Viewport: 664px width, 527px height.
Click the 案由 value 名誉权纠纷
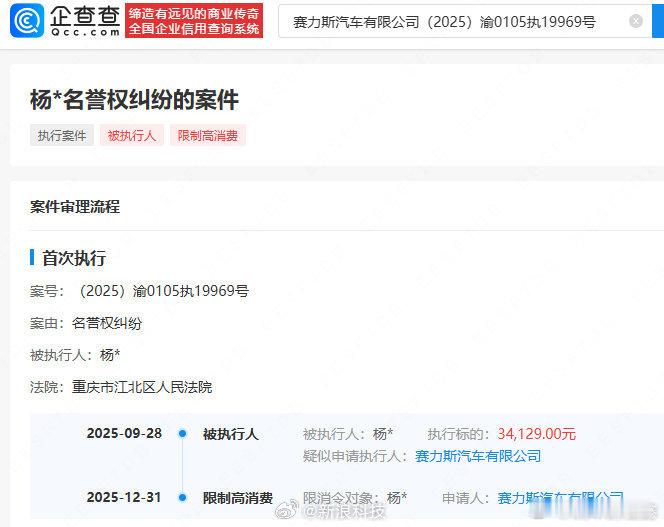(107, 323)
